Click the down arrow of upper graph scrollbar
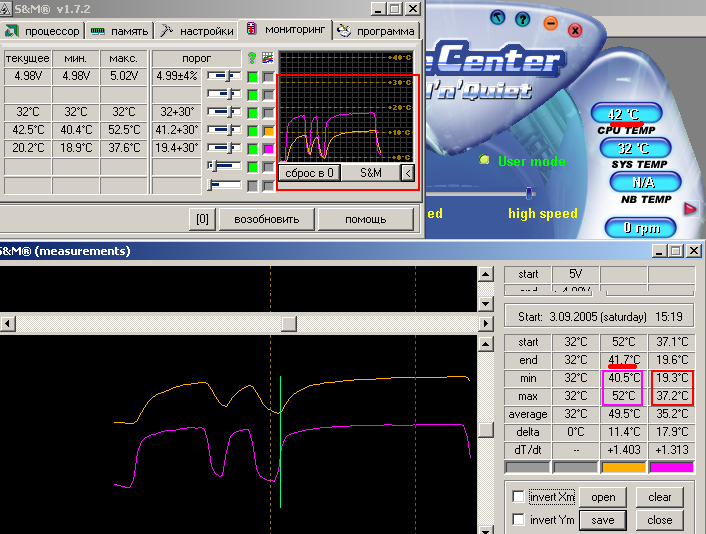 485,303
